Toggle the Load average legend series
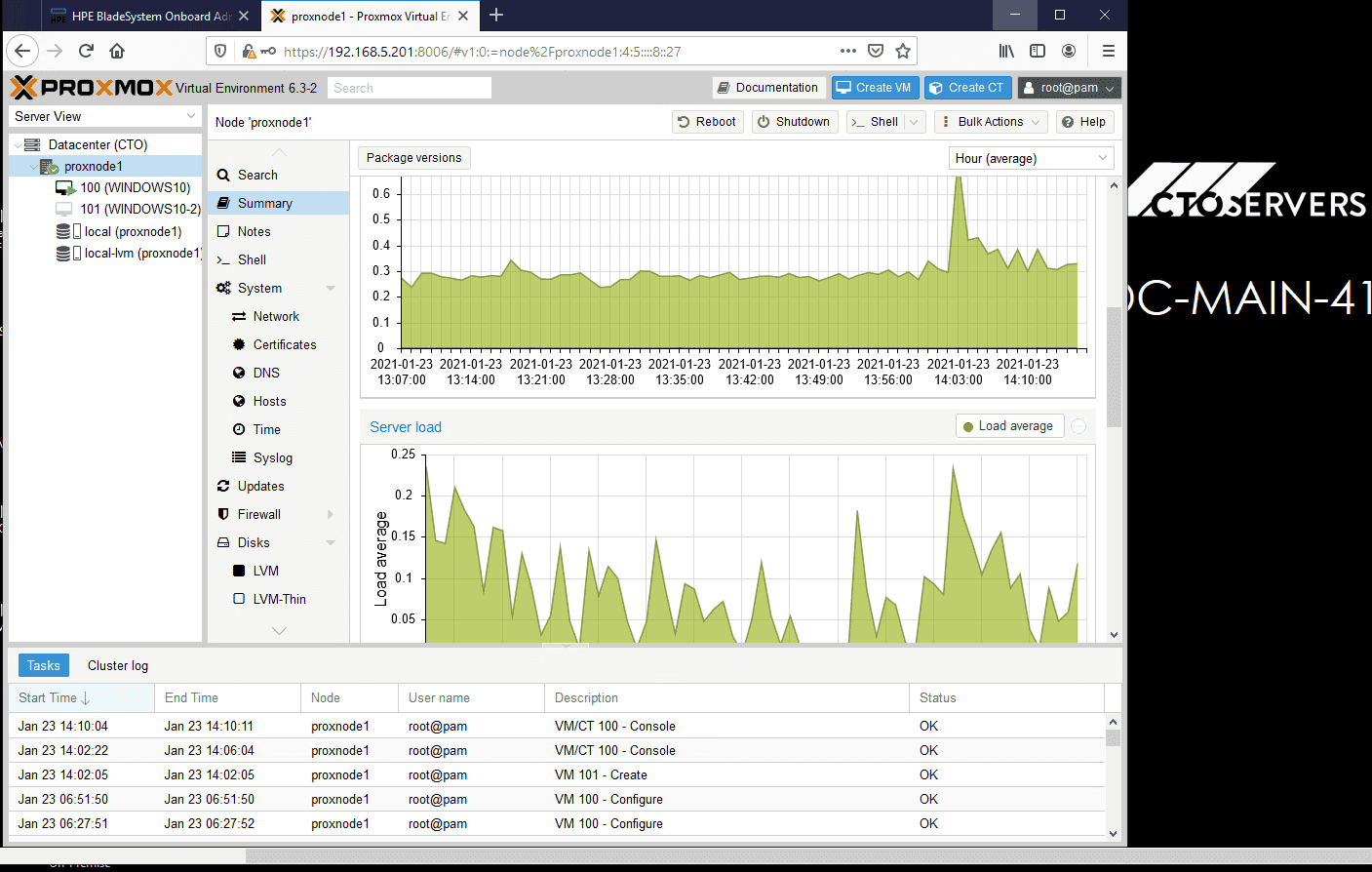1372x872 pixels. click(1009, 426)
